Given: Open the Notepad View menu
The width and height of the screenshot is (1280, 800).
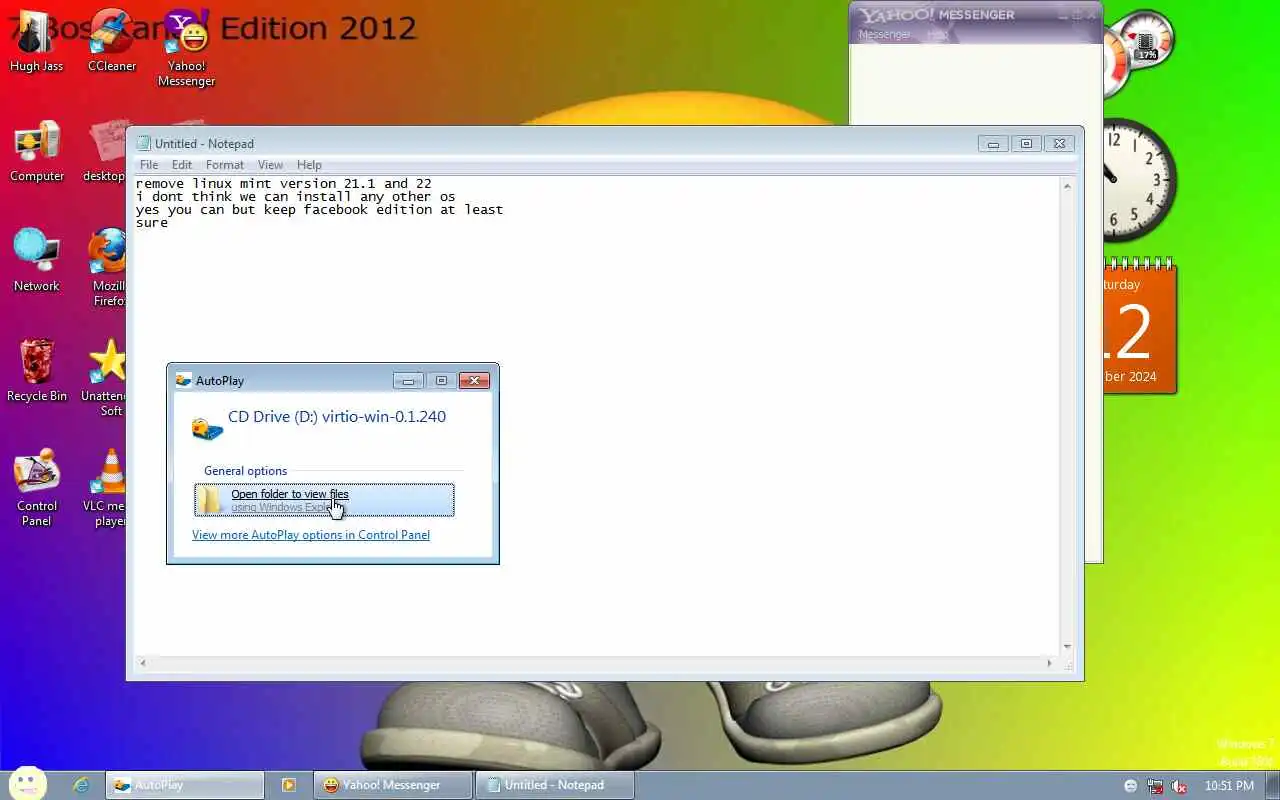Looking at the screenshot, I should 270,165.
